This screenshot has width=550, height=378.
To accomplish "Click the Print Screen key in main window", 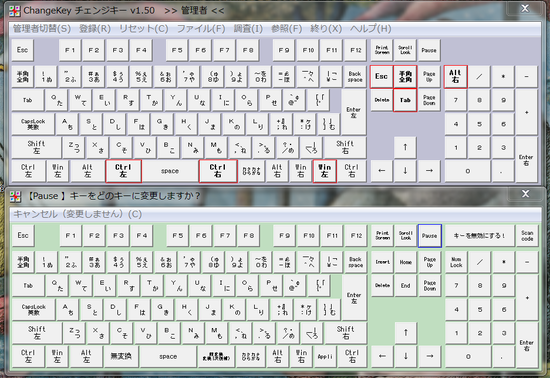I will pos(382,50).
